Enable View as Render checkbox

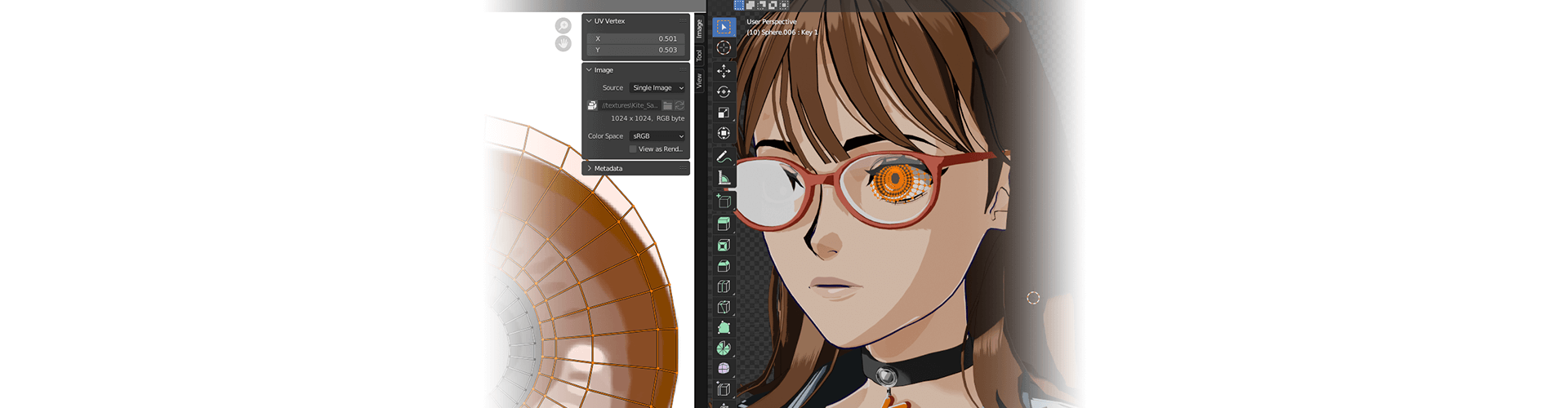(x=633, y=149)
